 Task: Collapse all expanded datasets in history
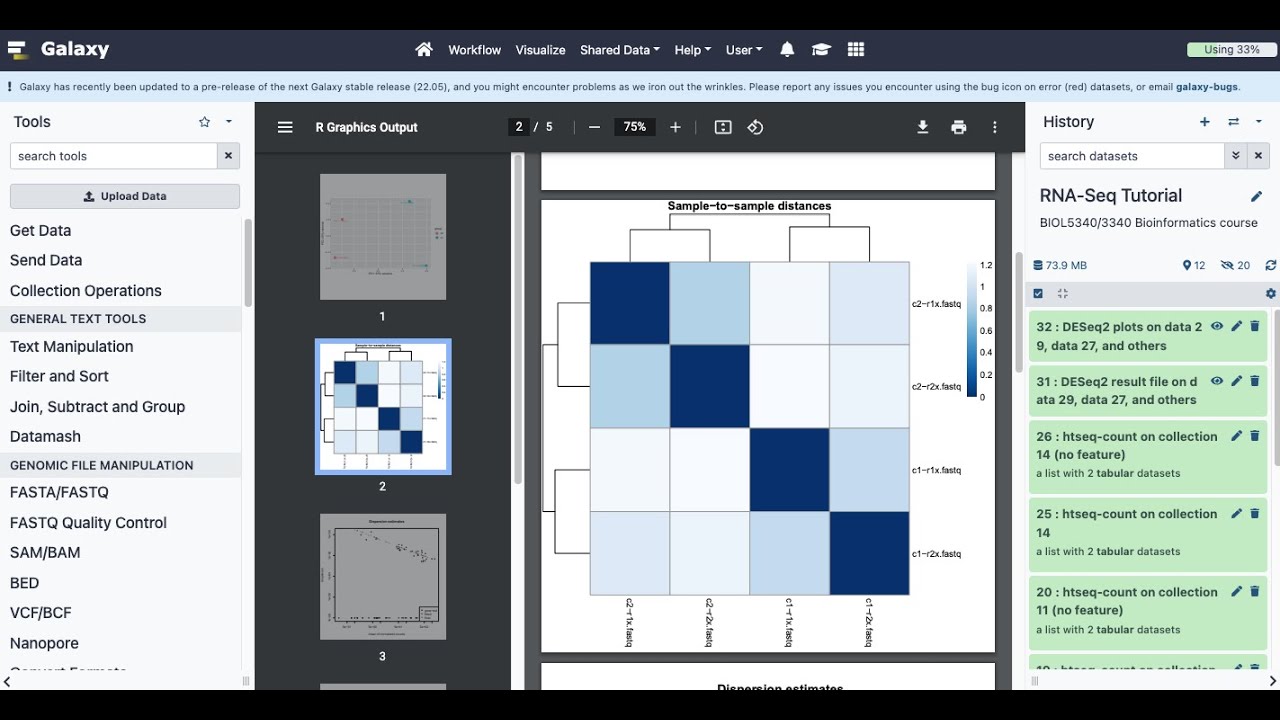tap(1062, 293)
